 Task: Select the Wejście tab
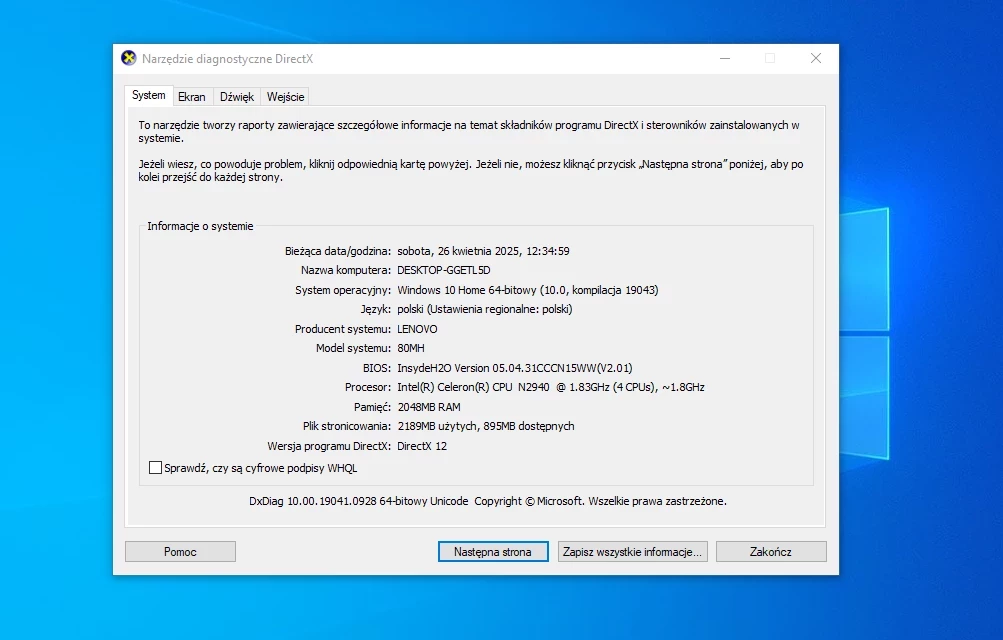pos(285,97)
